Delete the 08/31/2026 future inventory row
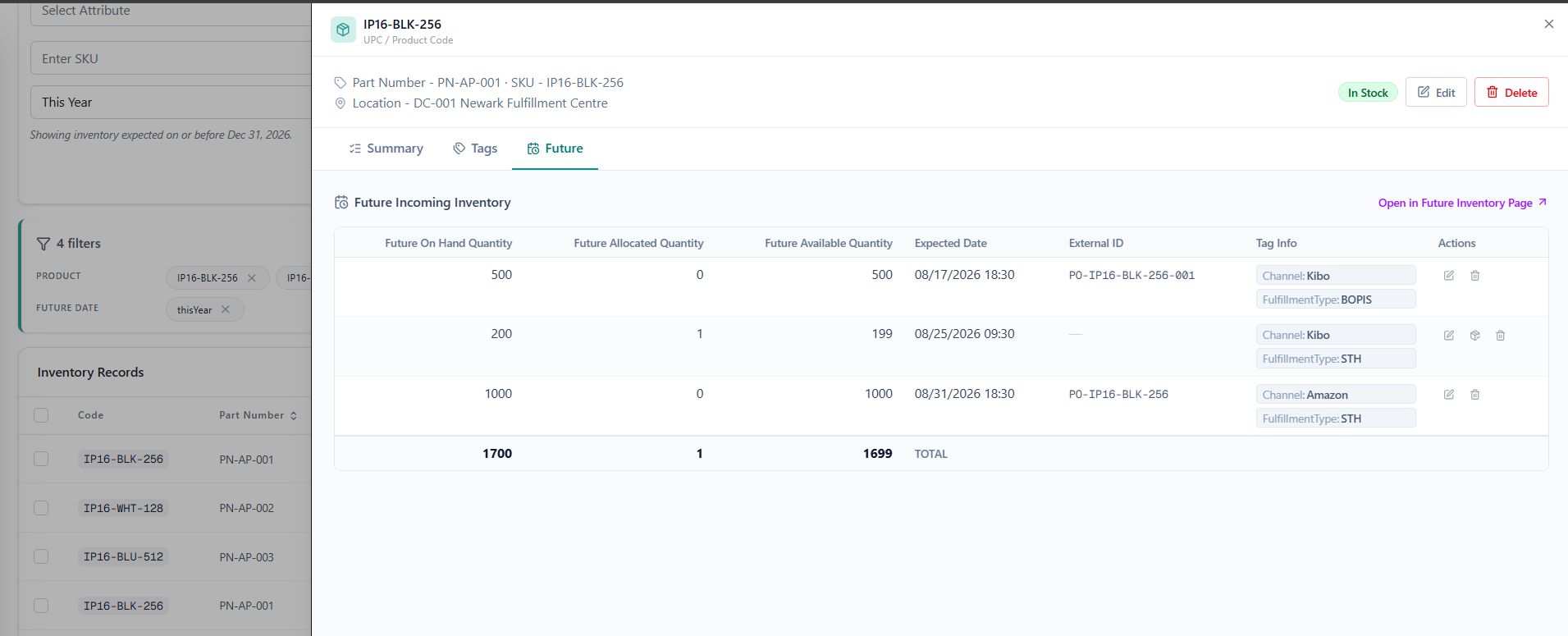The width and height of the screenshot is (1568, 636). click(x=1474, y=395)
